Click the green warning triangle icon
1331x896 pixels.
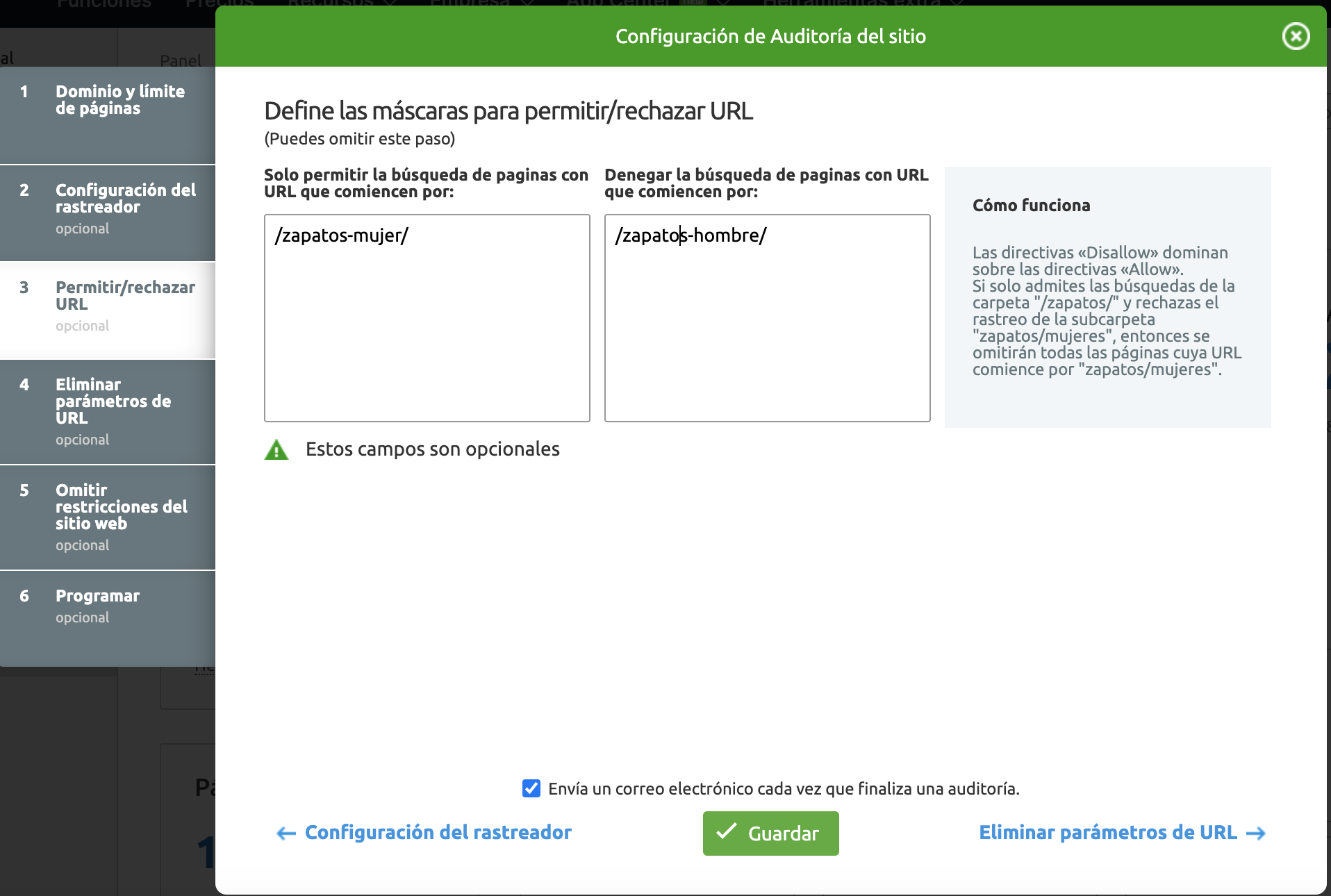[277, 450]
